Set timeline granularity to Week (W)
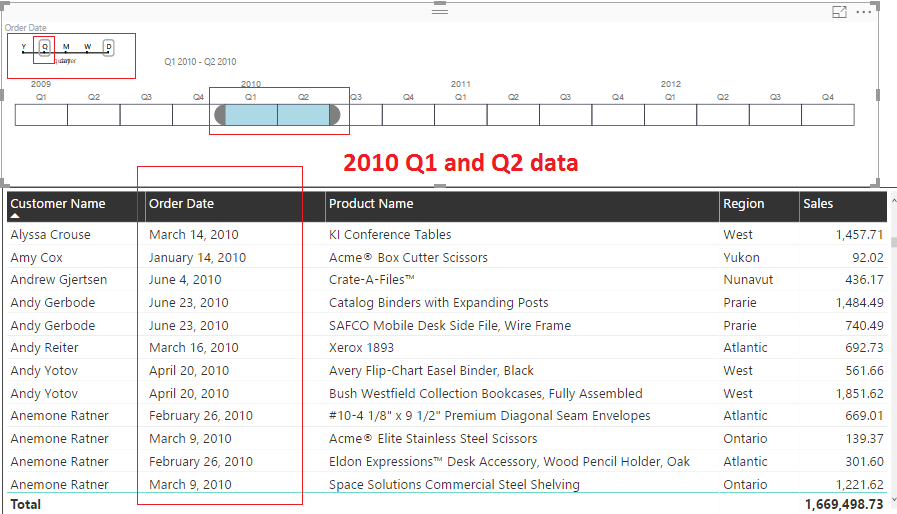This screenshot has width=897, height=514. 87,47
